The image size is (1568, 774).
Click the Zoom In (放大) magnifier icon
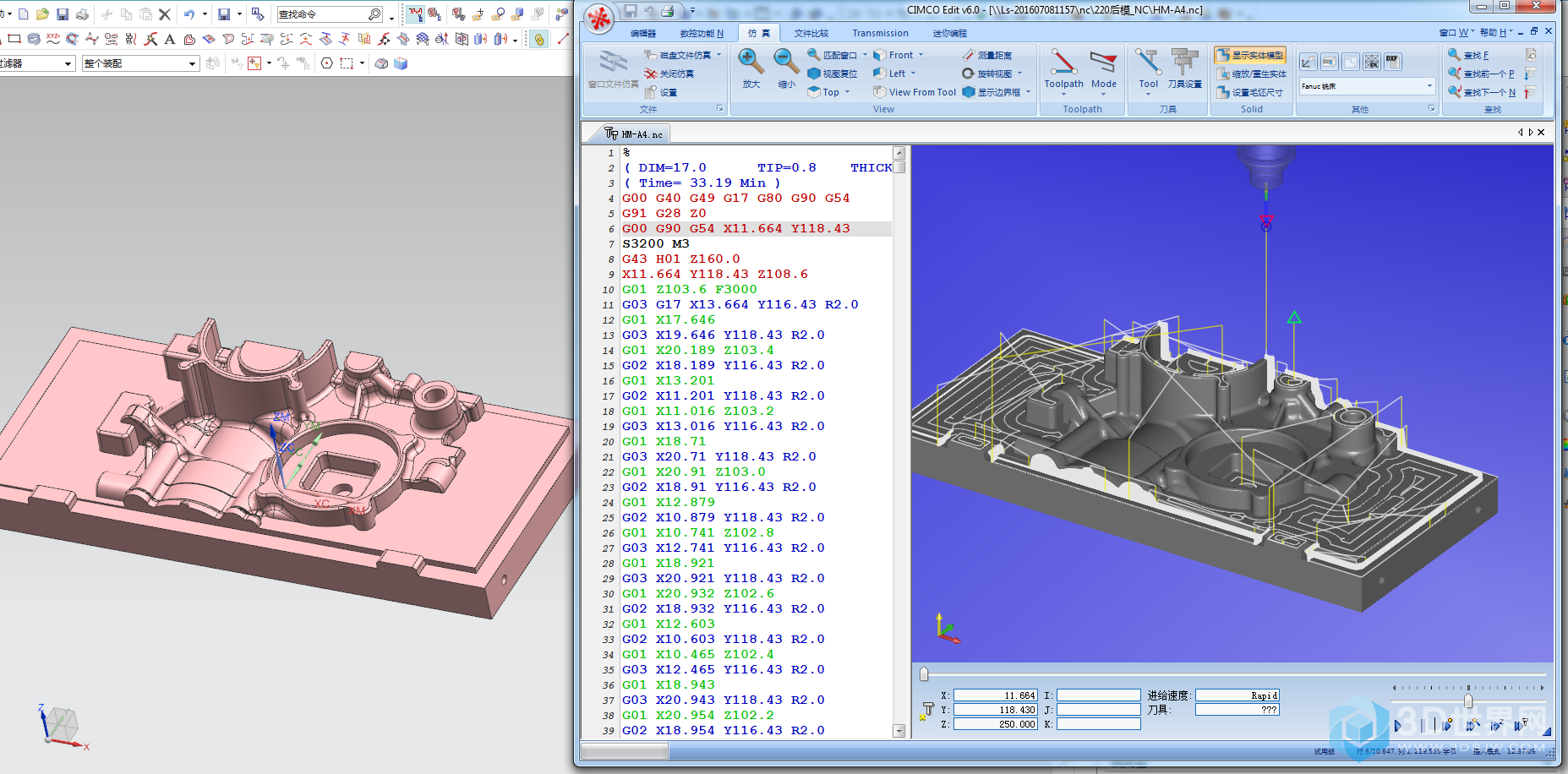(751, 62)
